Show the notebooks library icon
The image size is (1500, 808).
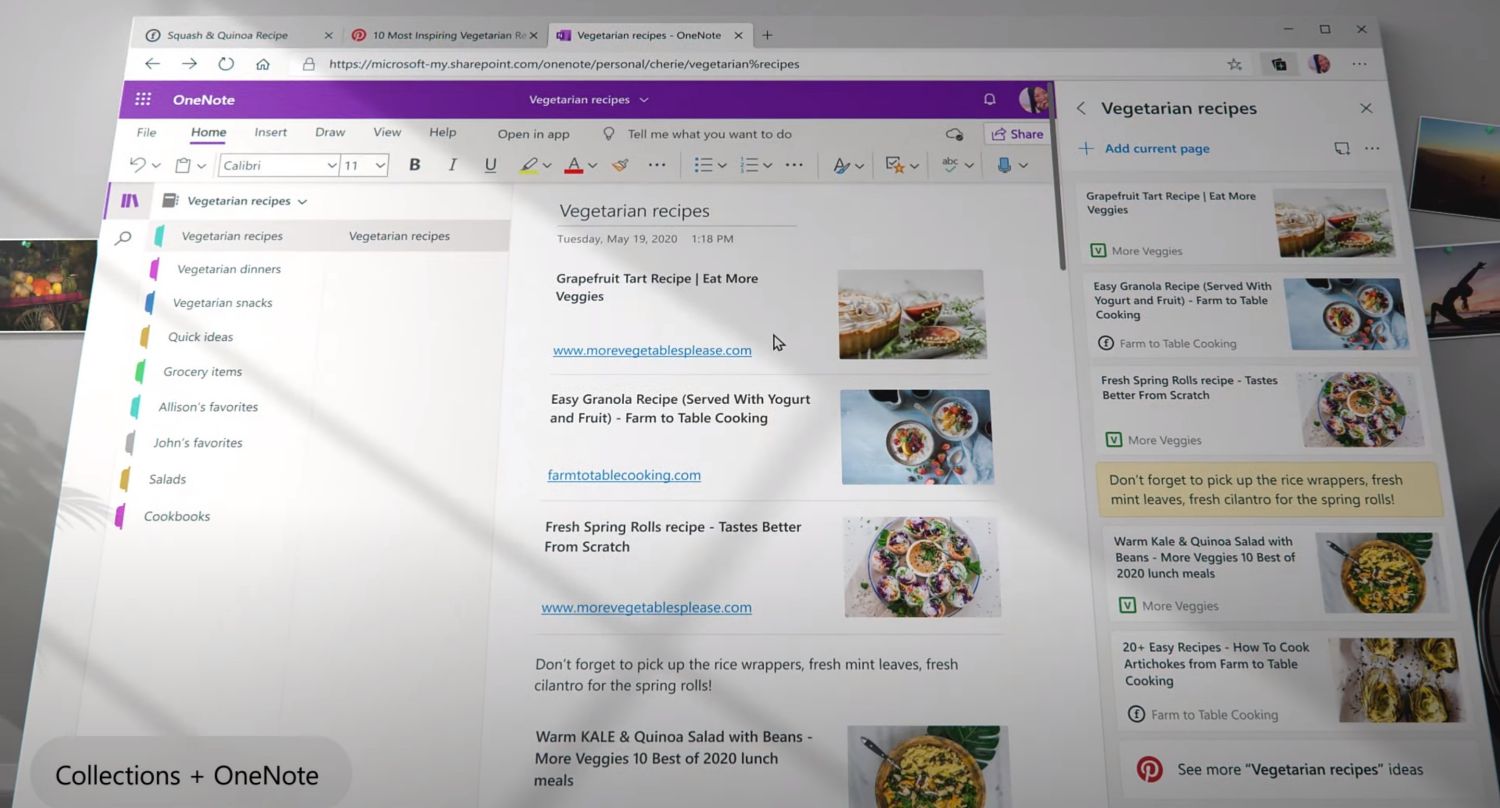point(130,201)
